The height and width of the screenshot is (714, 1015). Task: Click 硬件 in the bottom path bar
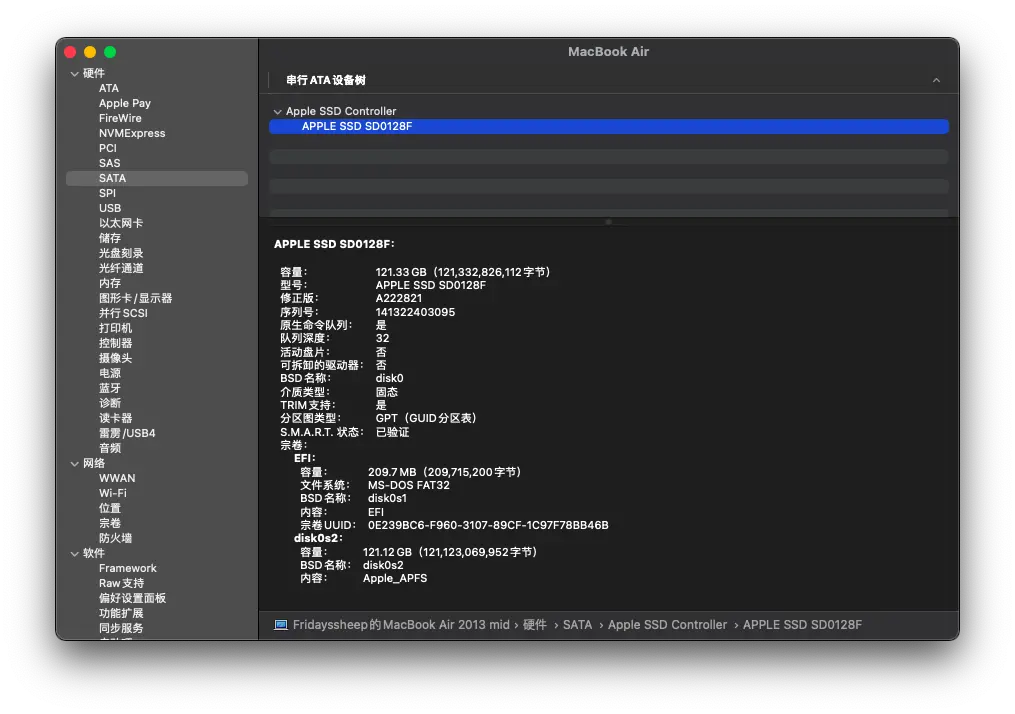pos(535,625)
